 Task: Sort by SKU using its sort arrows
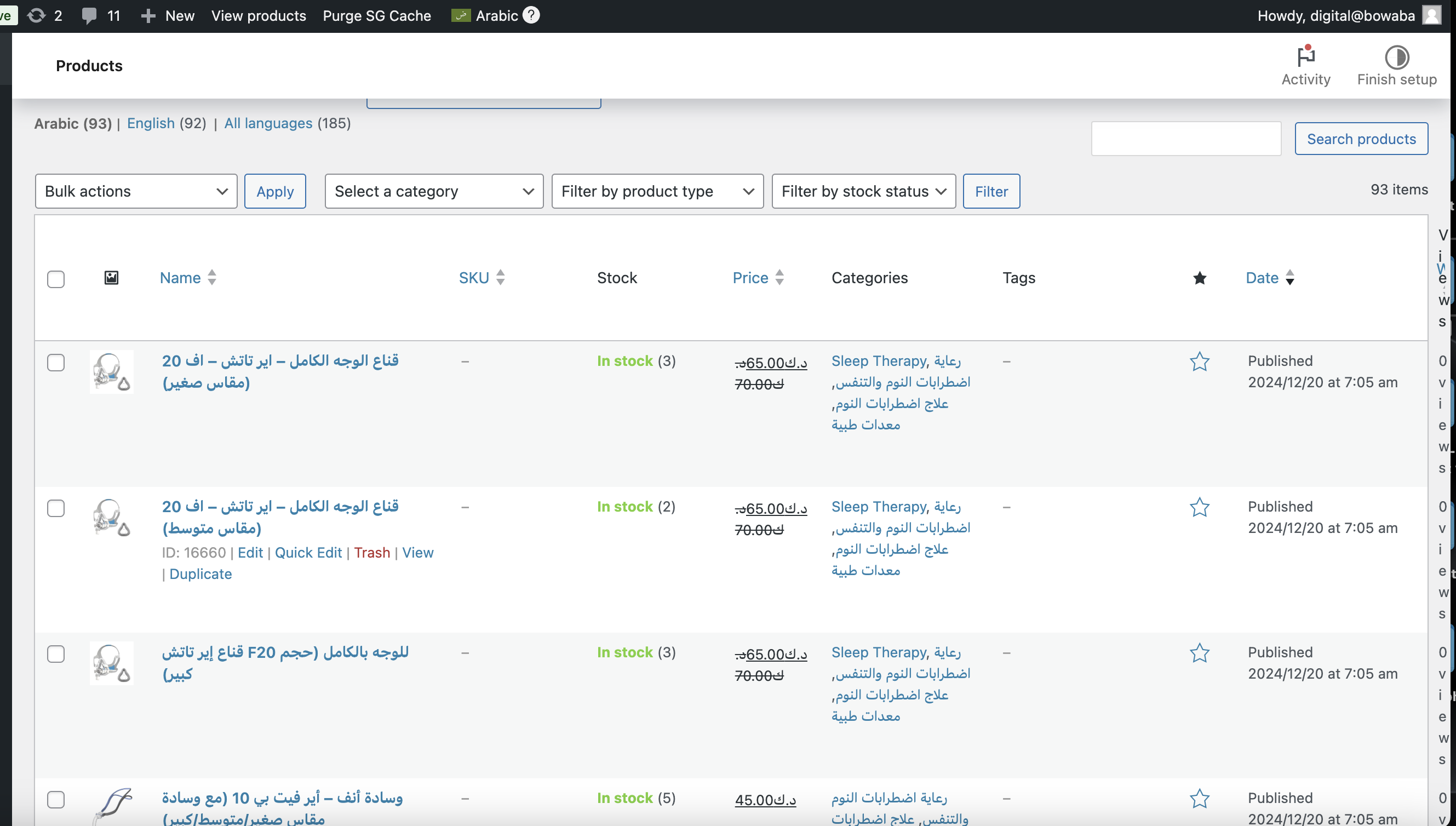point(500,277)
